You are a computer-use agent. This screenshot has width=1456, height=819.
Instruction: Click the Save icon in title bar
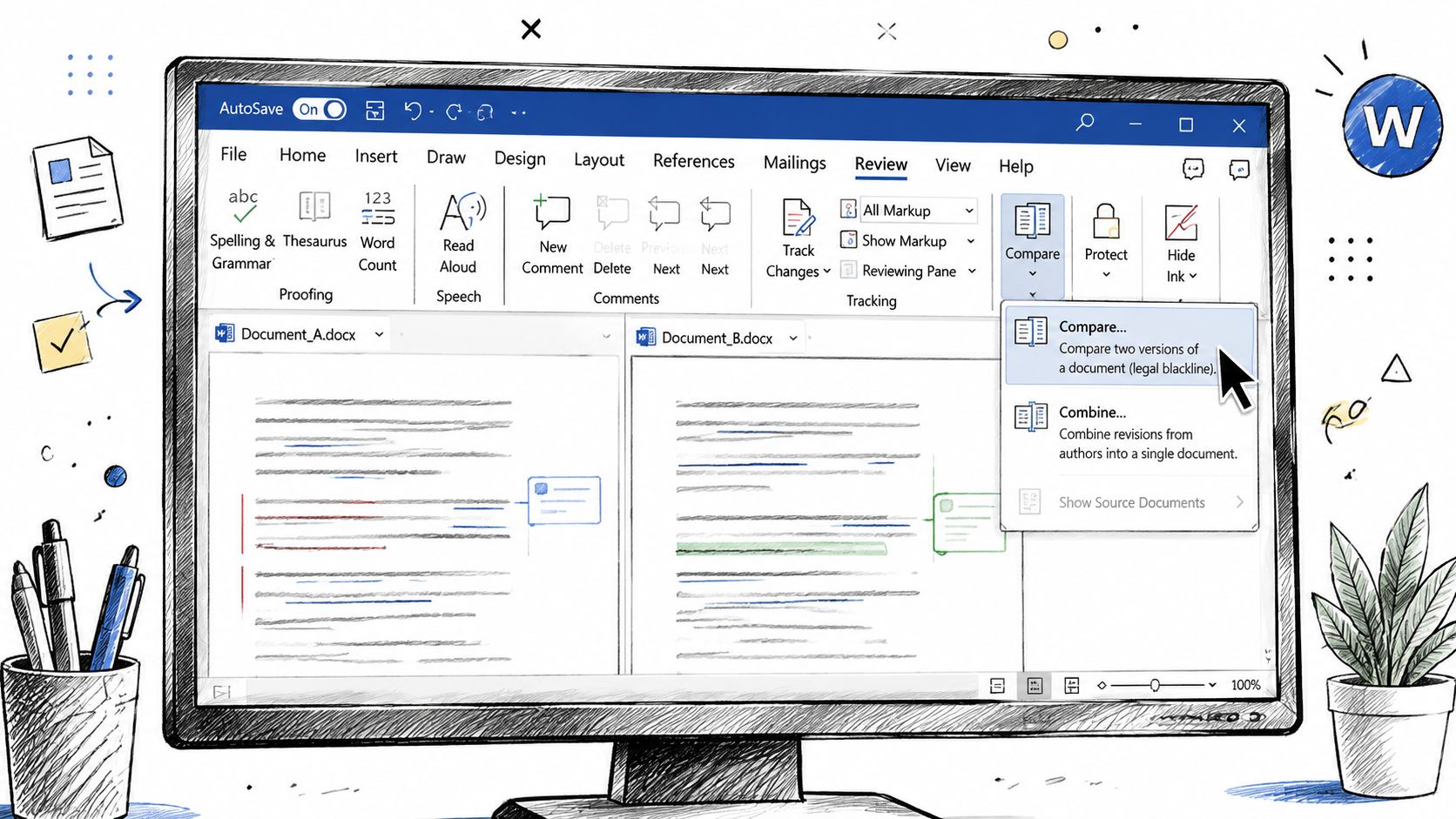(x=375, y=111)
